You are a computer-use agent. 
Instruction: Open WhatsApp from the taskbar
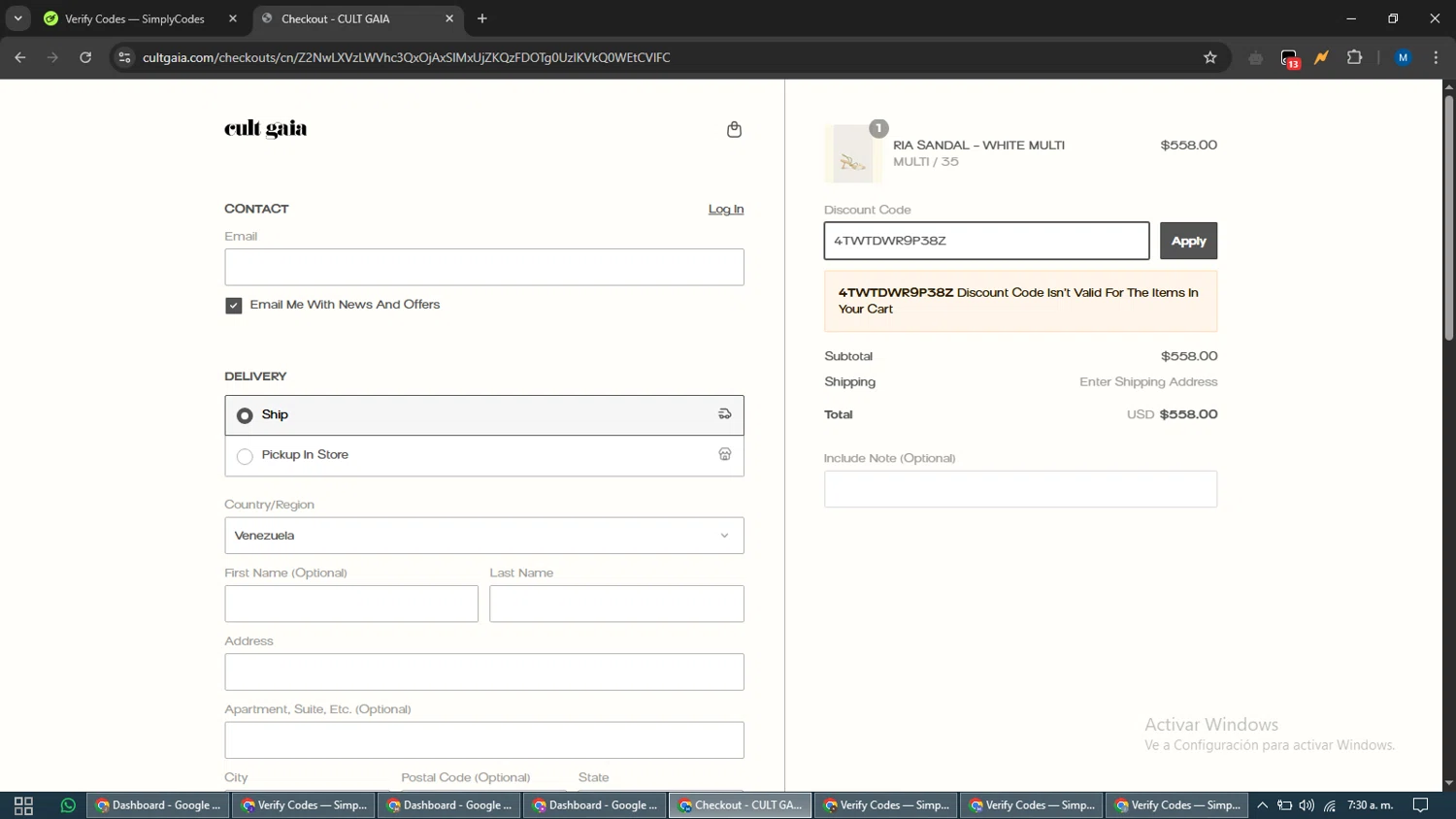[68, 805]
